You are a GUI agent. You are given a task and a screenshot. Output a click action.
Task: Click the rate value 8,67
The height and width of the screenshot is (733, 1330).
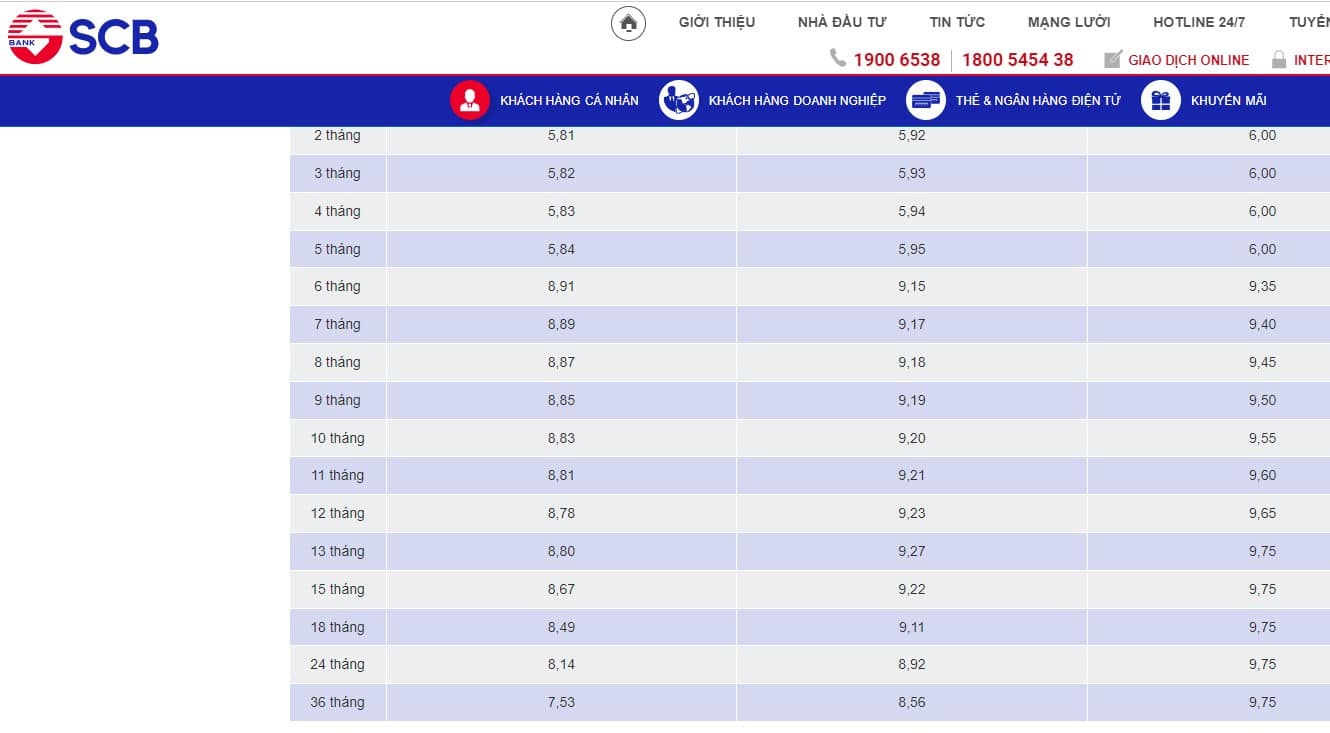[x=561, y=589]
